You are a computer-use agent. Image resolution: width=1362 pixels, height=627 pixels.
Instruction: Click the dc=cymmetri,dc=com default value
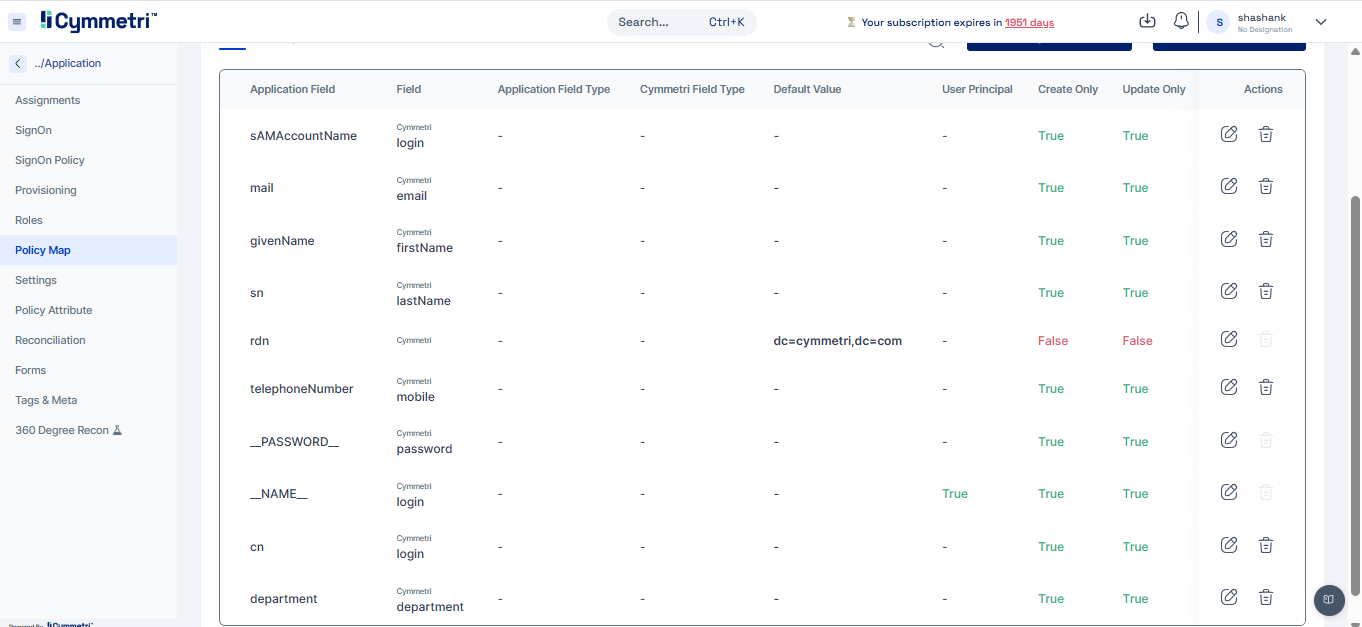pyautogui.click(x=837, y=341)
